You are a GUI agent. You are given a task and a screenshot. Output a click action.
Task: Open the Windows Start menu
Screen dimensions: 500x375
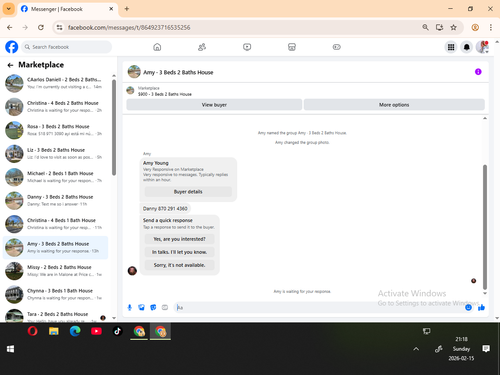coord(10,349)
